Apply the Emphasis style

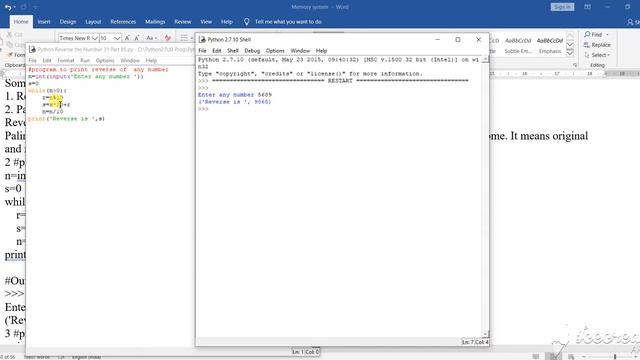[550, 45]
